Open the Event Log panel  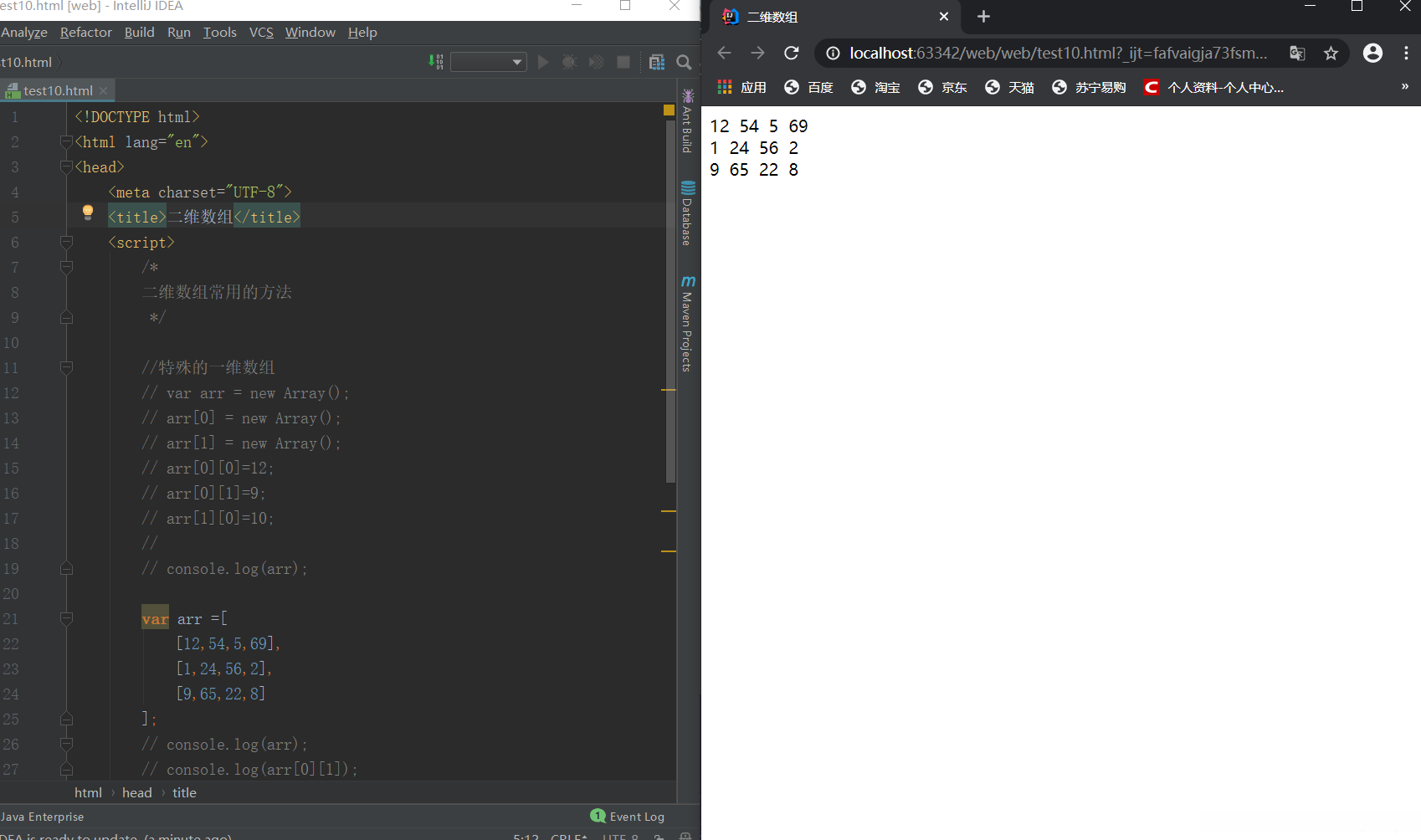click(x=628, y=817)
